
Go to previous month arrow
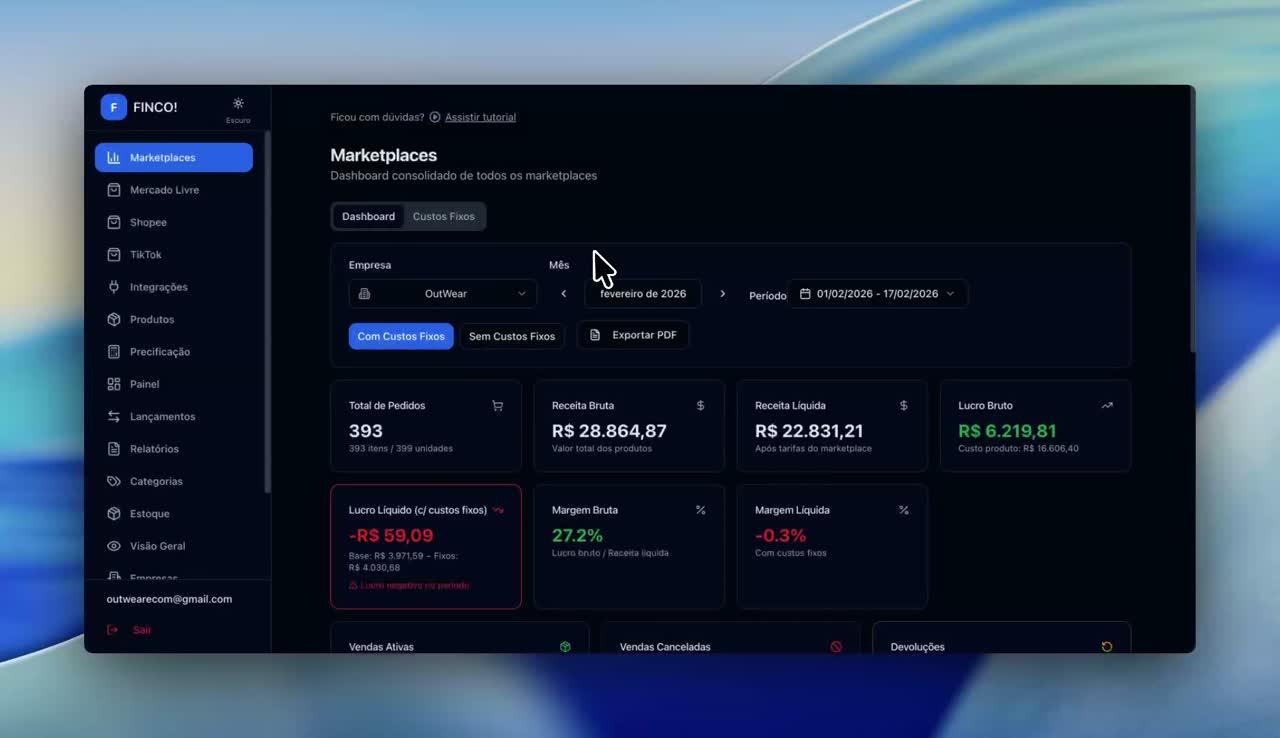[564, 294]
